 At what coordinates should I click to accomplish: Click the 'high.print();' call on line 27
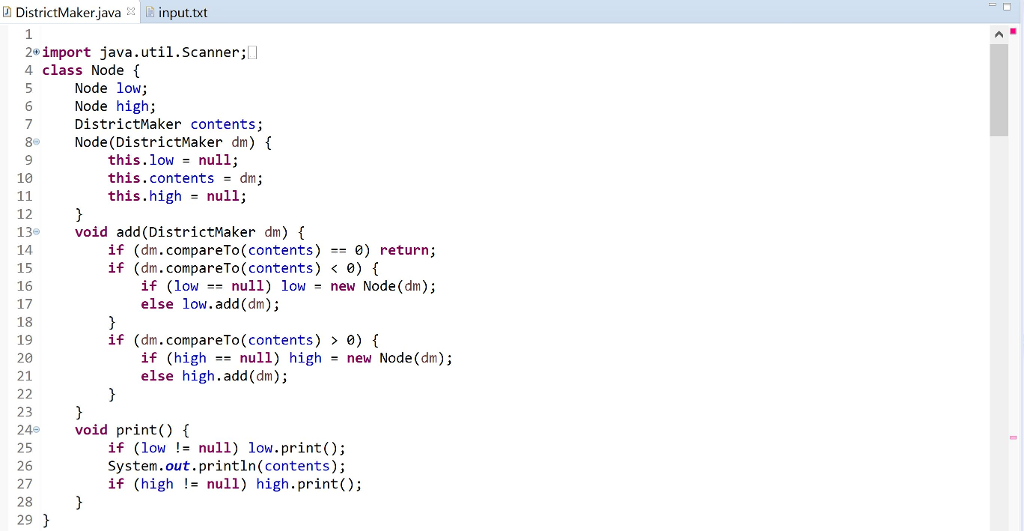point(309,484)
